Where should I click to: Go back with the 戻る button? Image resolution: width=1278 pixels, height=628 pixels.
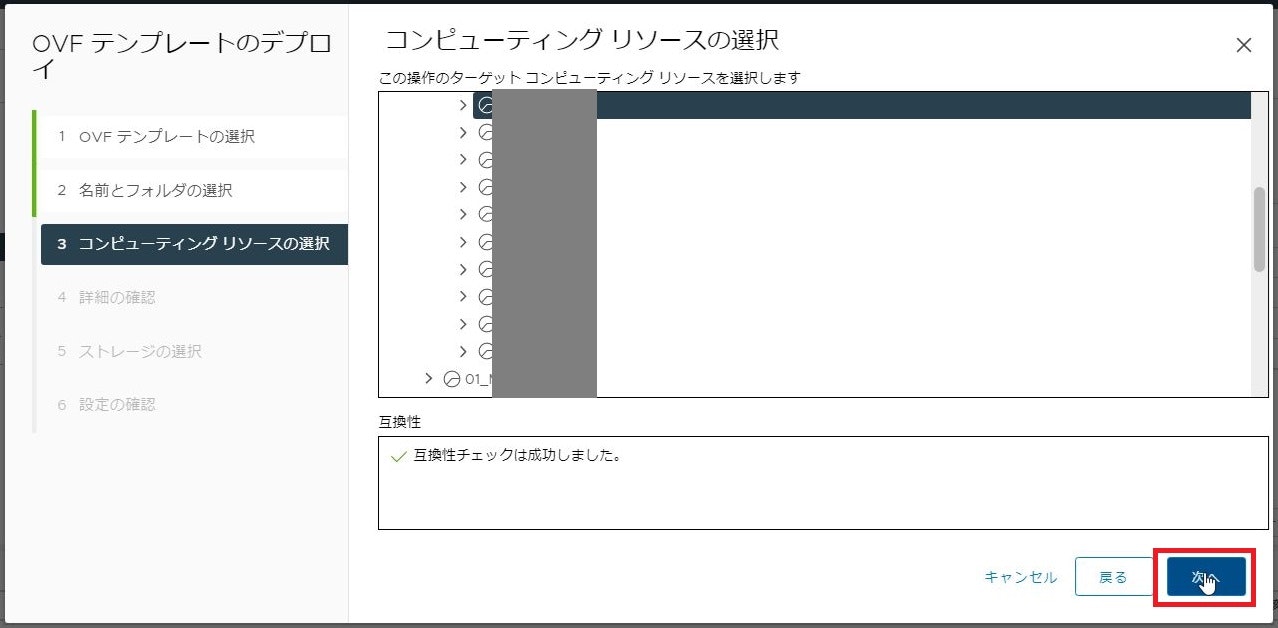(x=1114, y=577)
